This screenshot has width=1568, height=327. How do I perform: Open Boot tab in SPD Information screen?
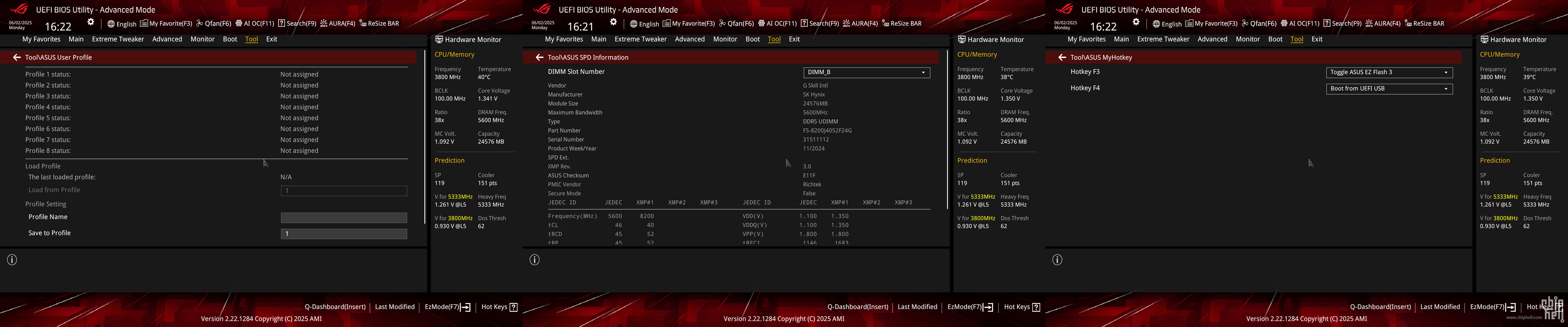coord(752,39)
